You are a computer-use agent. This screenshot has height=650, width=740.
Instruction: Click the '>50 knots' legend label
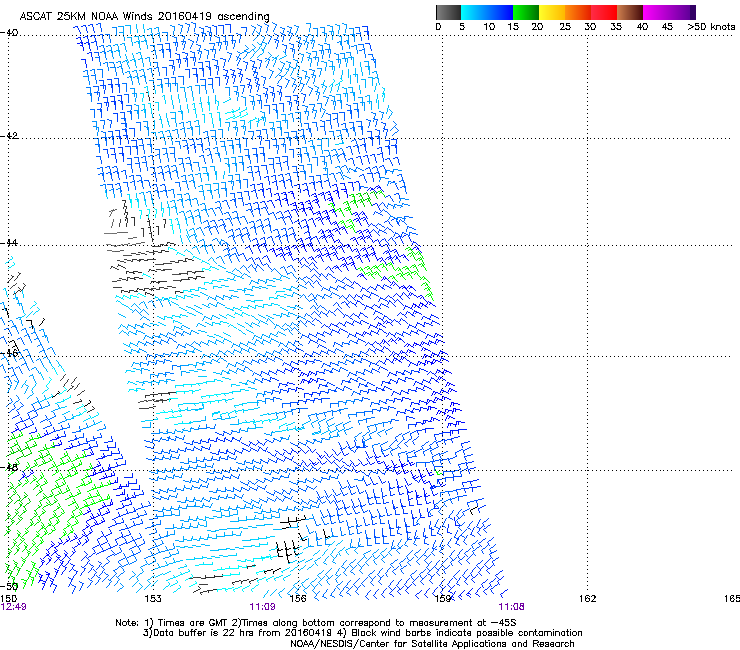pyautogui.click(x=711, y=26)
